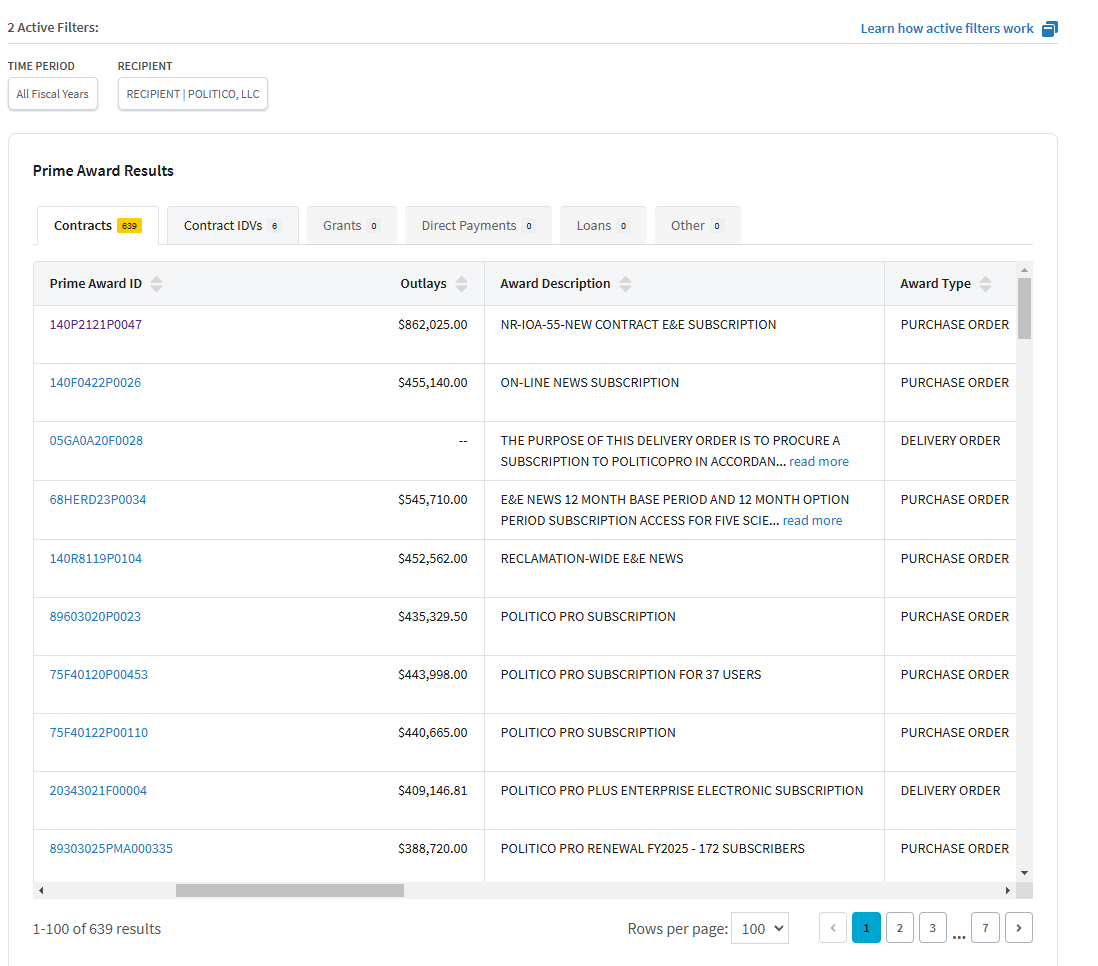The image size is (1098, 966).
Task: Click the $443,998.00 outlays cell
Action: pos(433,675)
